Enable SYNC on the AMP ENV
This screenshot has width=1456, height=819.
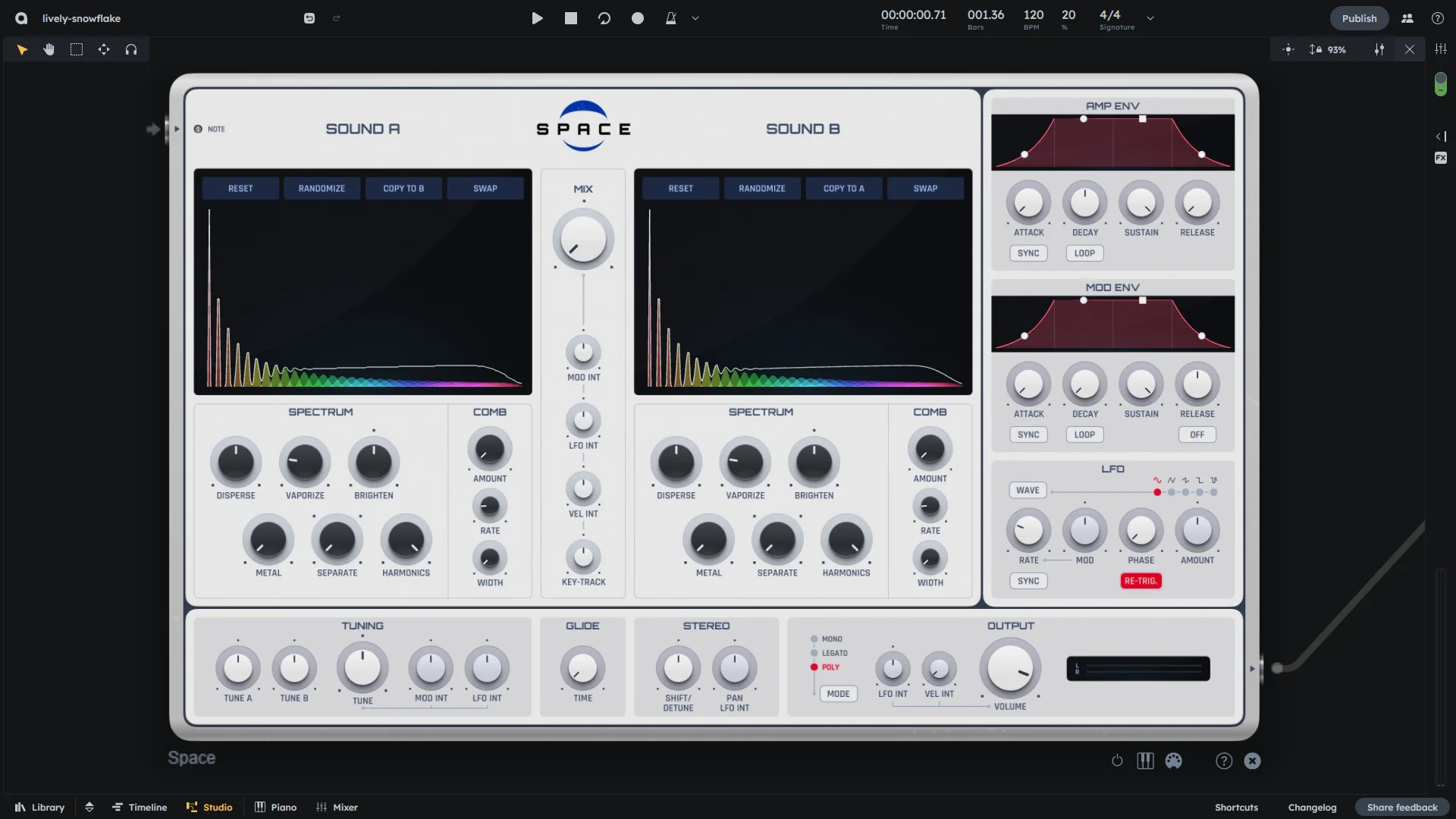(1028, 253)
